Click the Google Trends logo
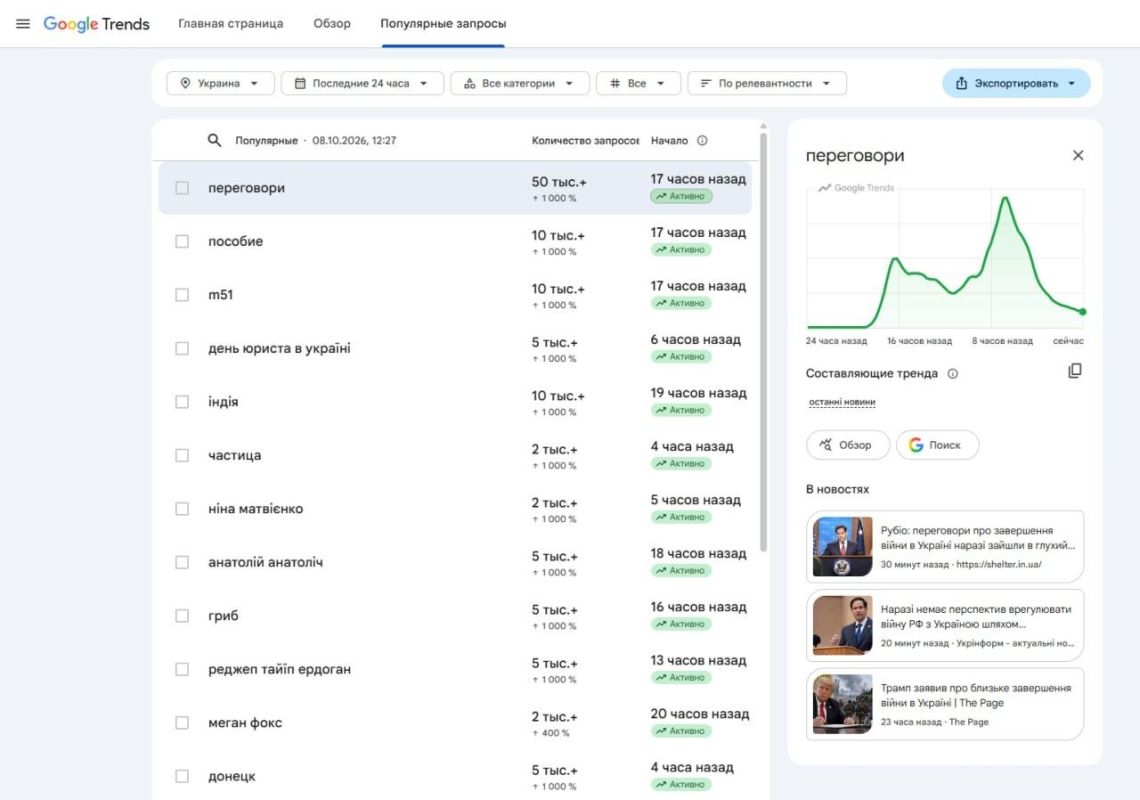Screen dimensions: 1140x800 click(96, 24)
